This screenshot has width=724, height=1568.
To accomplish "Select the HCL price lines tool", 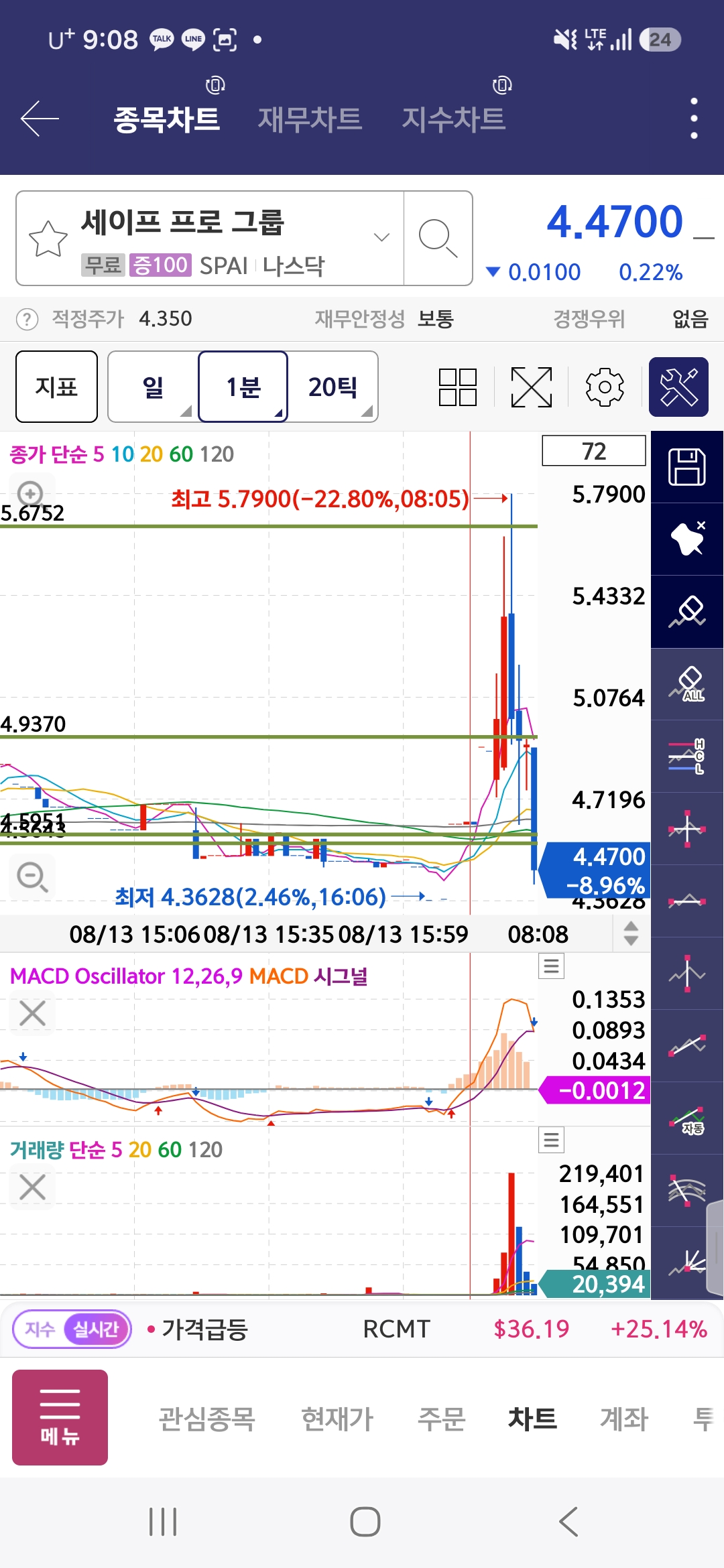I will tap(687, 757).
